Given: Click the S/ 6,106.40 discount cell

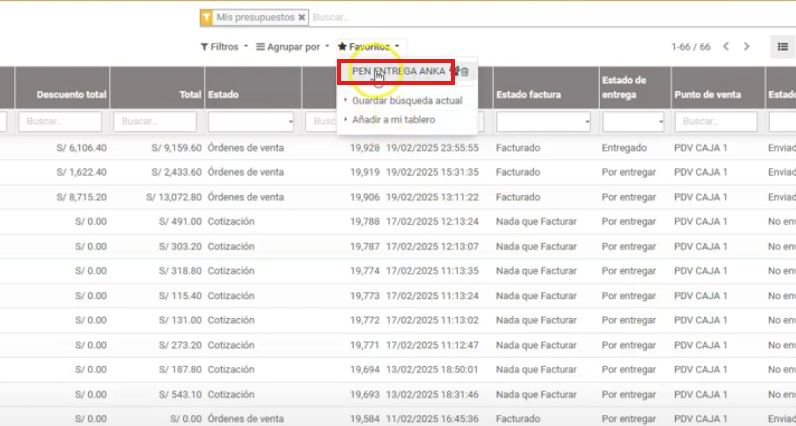Looking at the screenshot, I should coord(82,148).
